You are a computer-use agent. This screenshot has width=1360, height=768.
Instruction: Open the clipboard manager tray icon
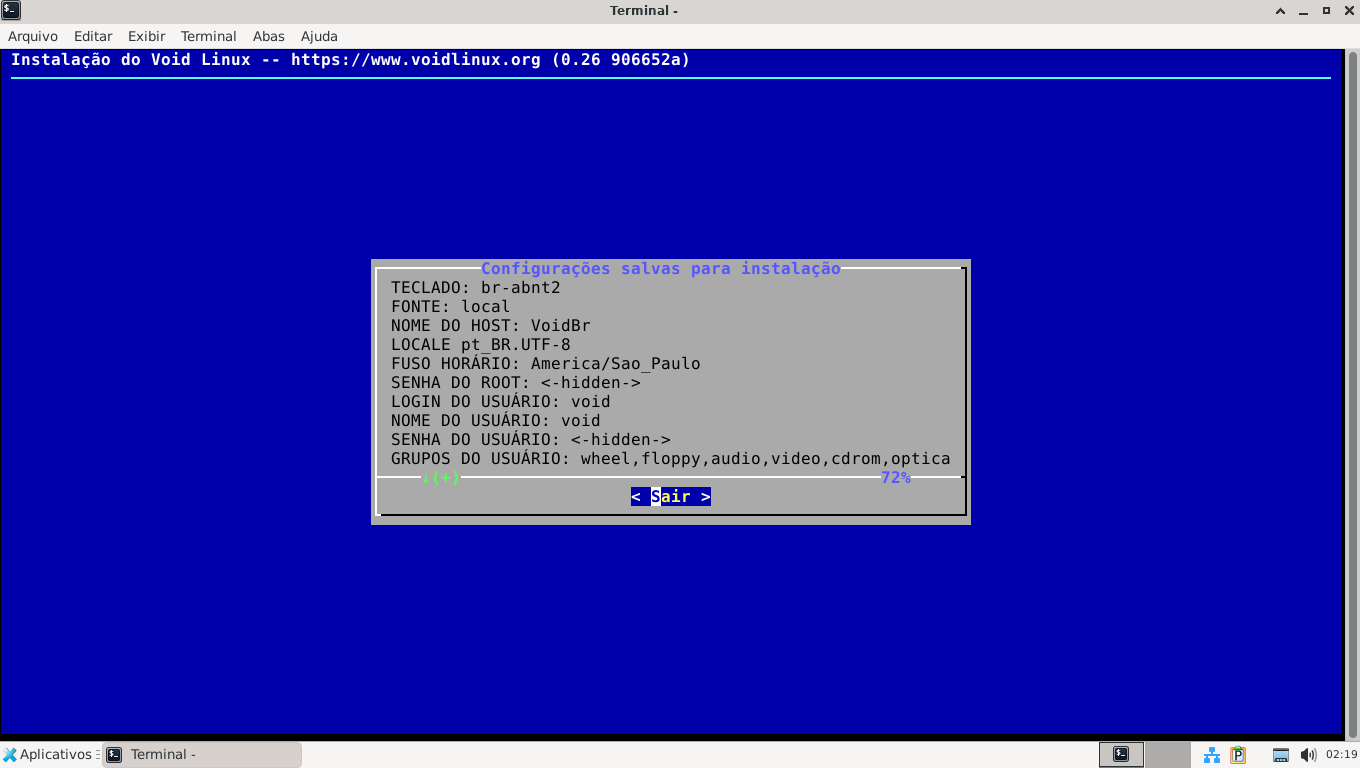click(x=1238, y=755)
